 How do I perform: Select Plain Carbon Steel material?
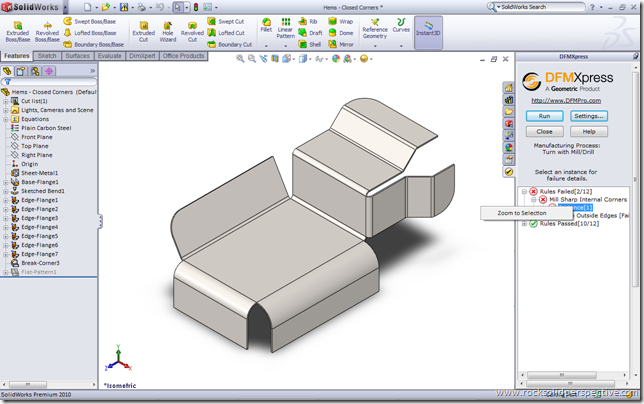[41, 128]
